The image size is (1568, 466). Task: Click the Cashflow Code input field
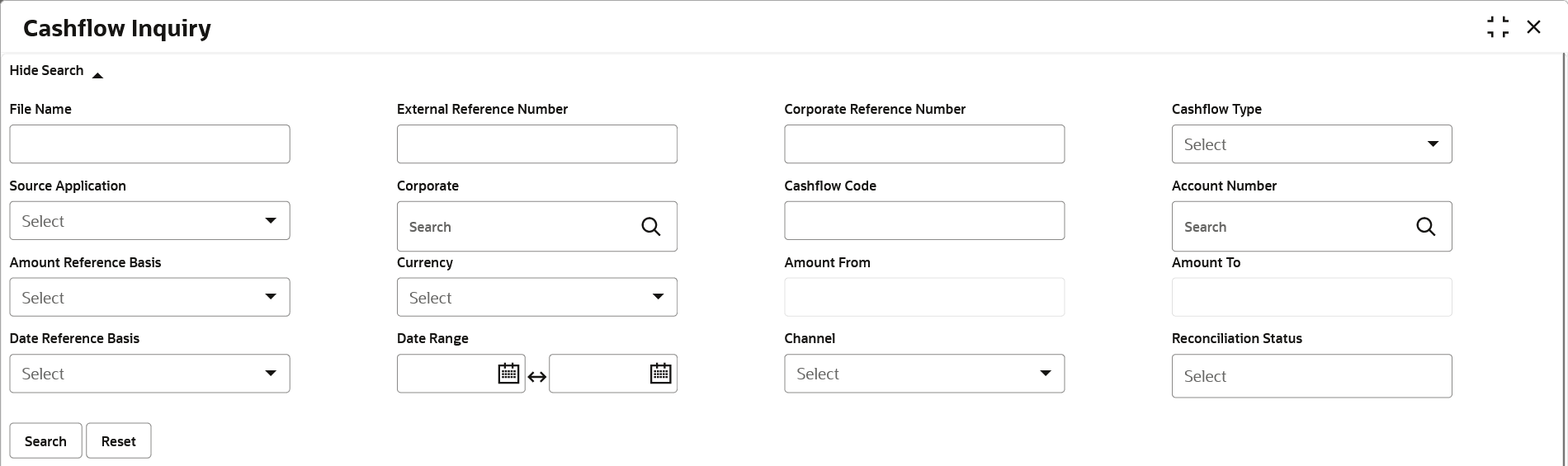[x=923, y=221]
